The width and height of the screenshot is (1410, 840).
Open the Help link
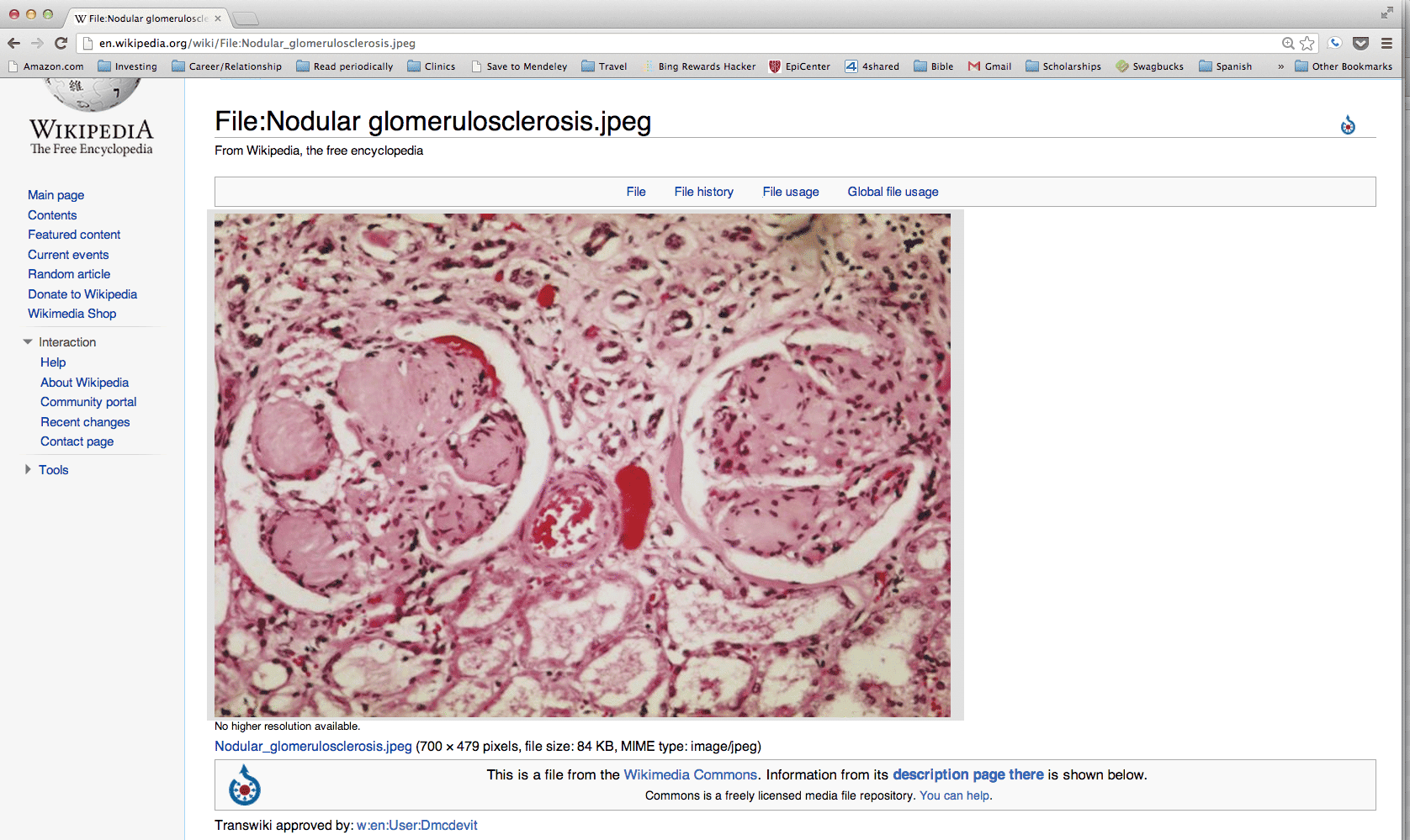pos(53,362)
